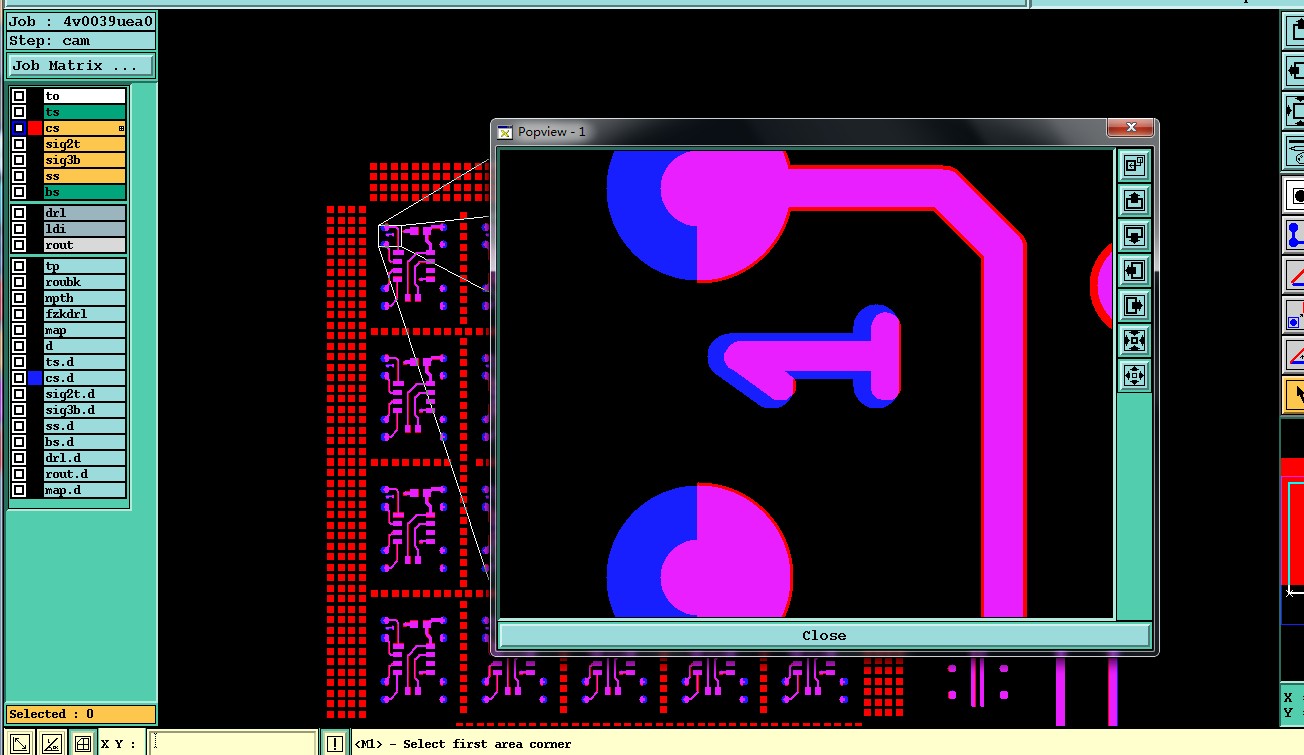
Task: Close the Popview window using Close button
Action: point(824,635)
